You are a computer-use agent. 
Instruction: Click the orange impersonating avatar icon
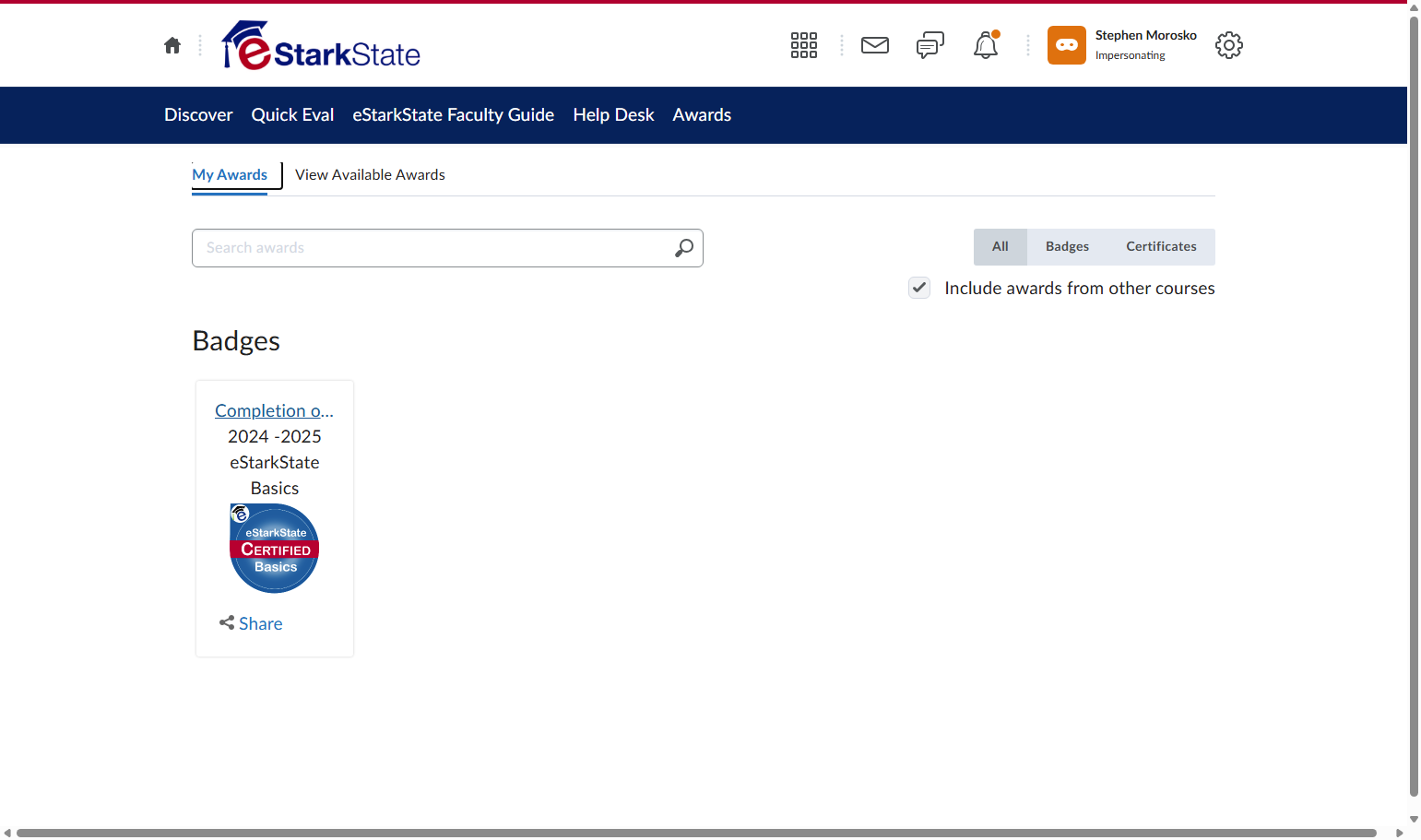tap(1067, 45)
